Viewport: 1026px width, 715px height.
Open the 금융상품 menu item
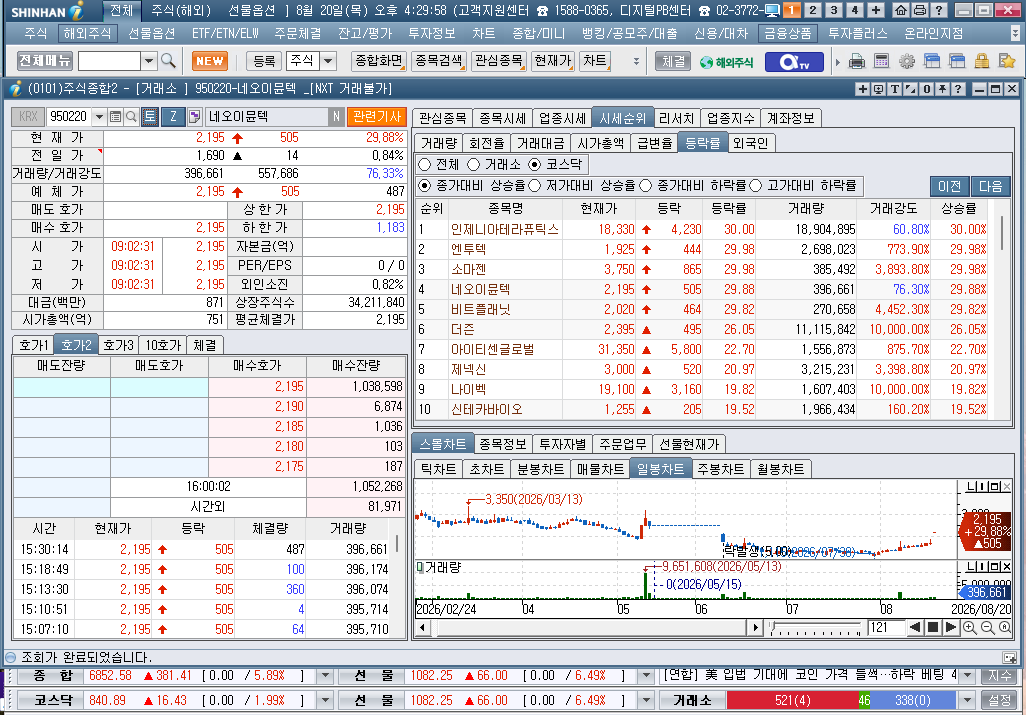788,33
